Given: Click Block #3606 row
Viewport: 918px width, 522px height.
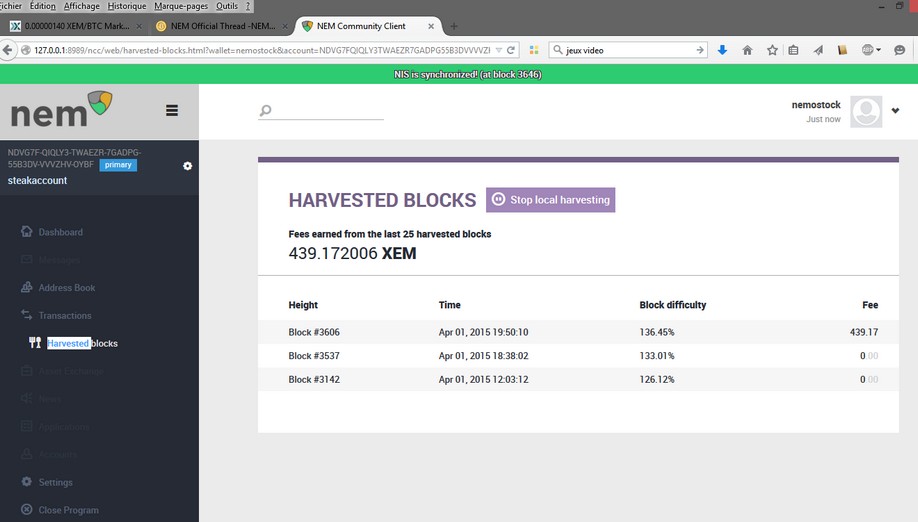Looking at the screenshot, I should coord(578,332).
